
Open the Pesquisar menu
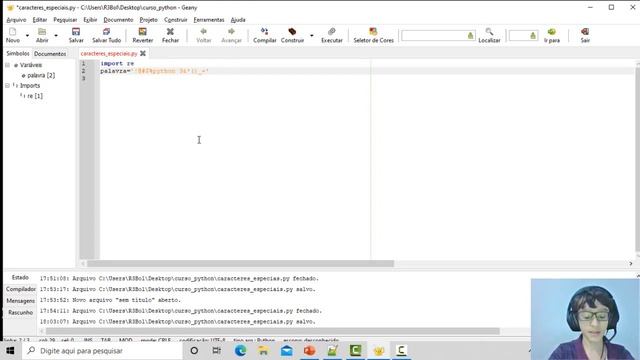point(65,20)
